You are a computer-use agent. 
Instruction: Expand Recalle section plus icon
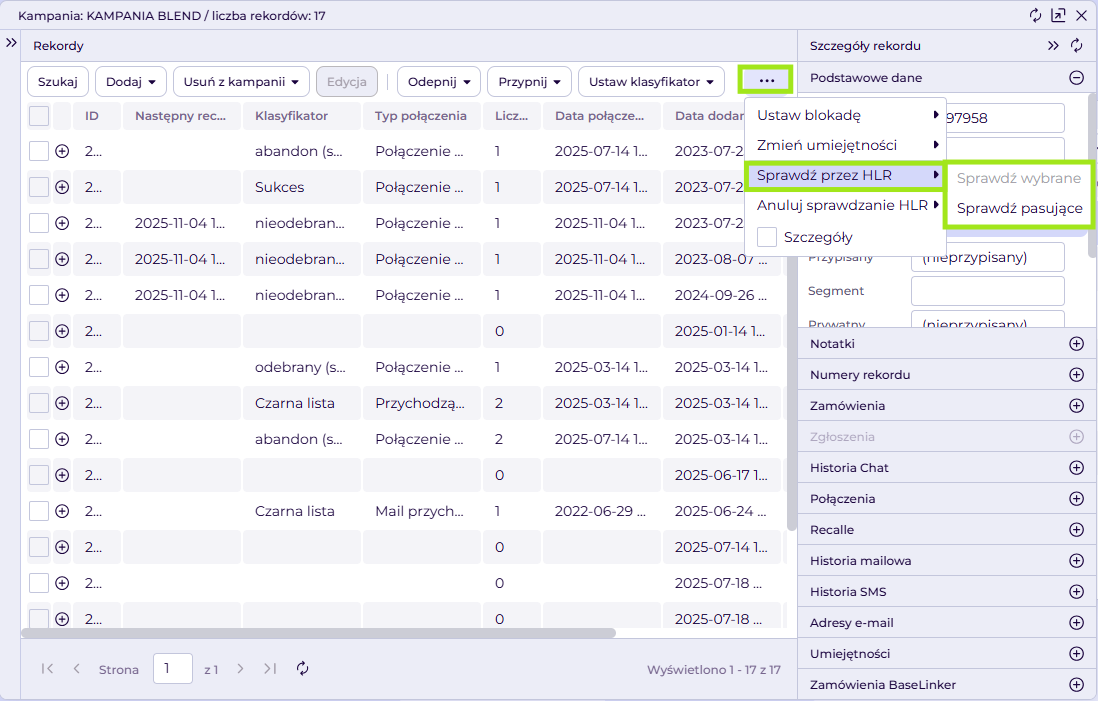(x=1077, y=529)
